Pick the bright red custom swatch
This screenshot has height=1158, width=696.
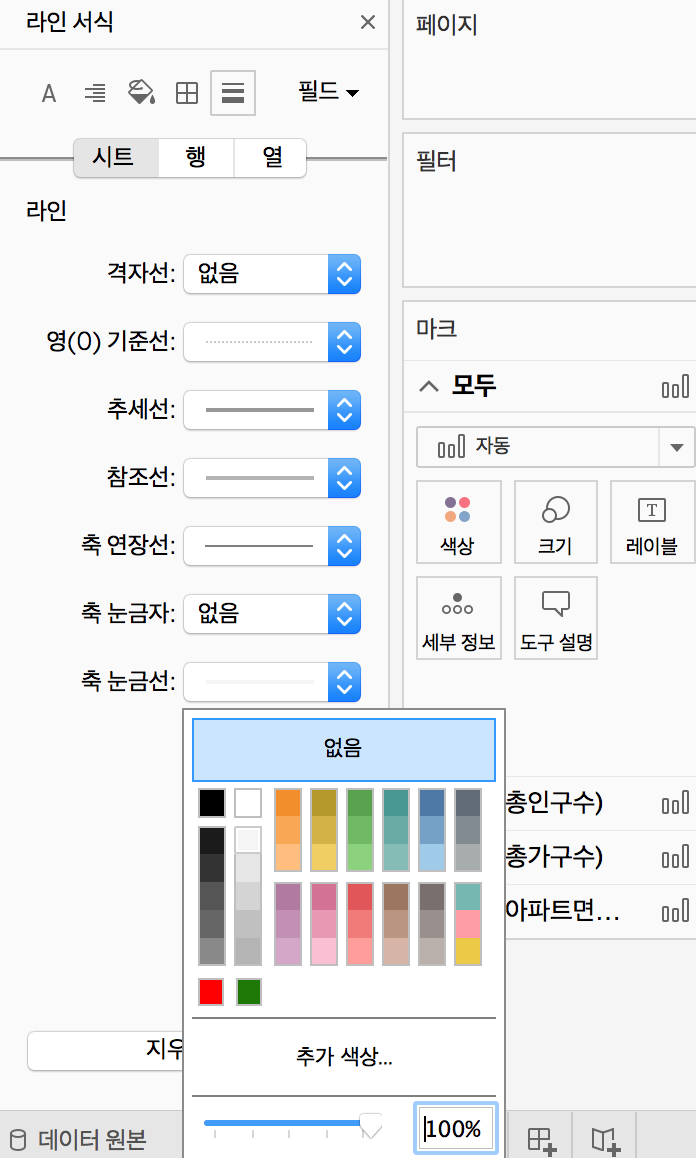coord(211,992)
